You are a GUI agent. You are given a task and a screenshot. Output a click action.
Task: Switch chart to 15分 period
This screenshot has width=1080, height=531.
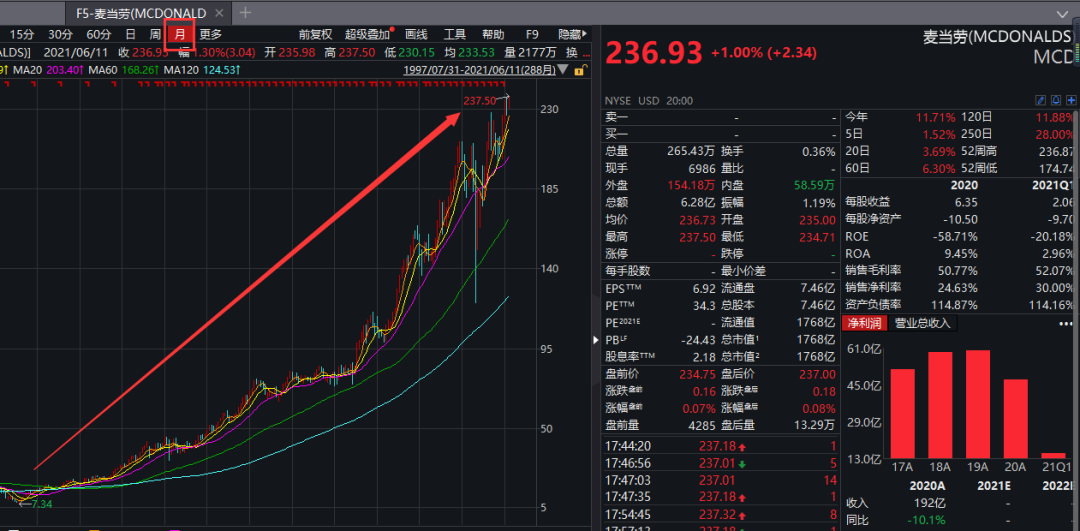pos(21,34)
